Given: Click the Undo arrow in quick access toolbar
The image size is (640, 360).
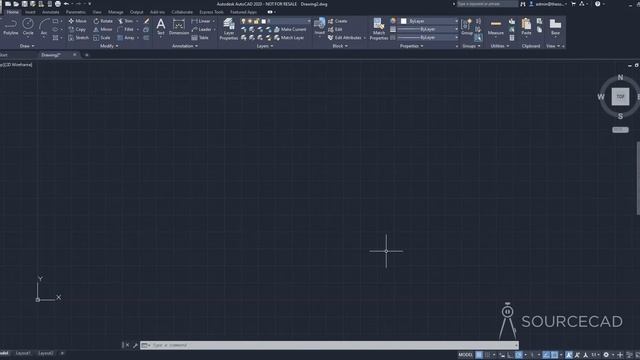Looking at the screenshot, I should (66, 4).
